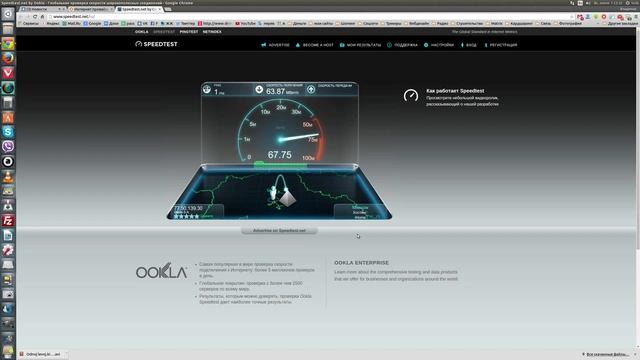Open Настройки in Speedtest header
Viewport: 640px width, 360px height.
tap(439, 45)
